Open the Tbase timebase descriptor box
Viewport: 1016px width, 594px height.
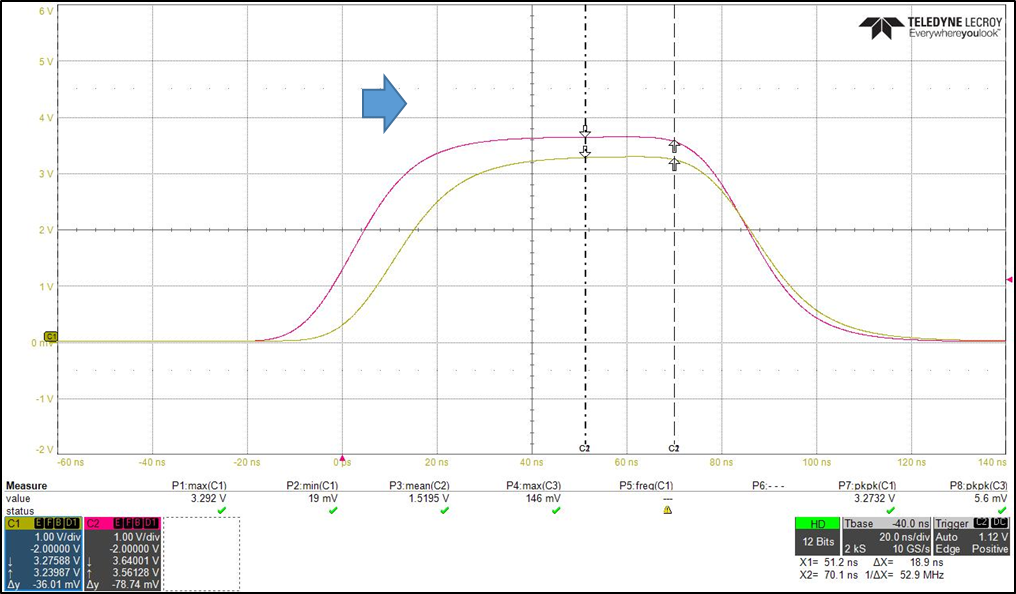tap(886, 536)
